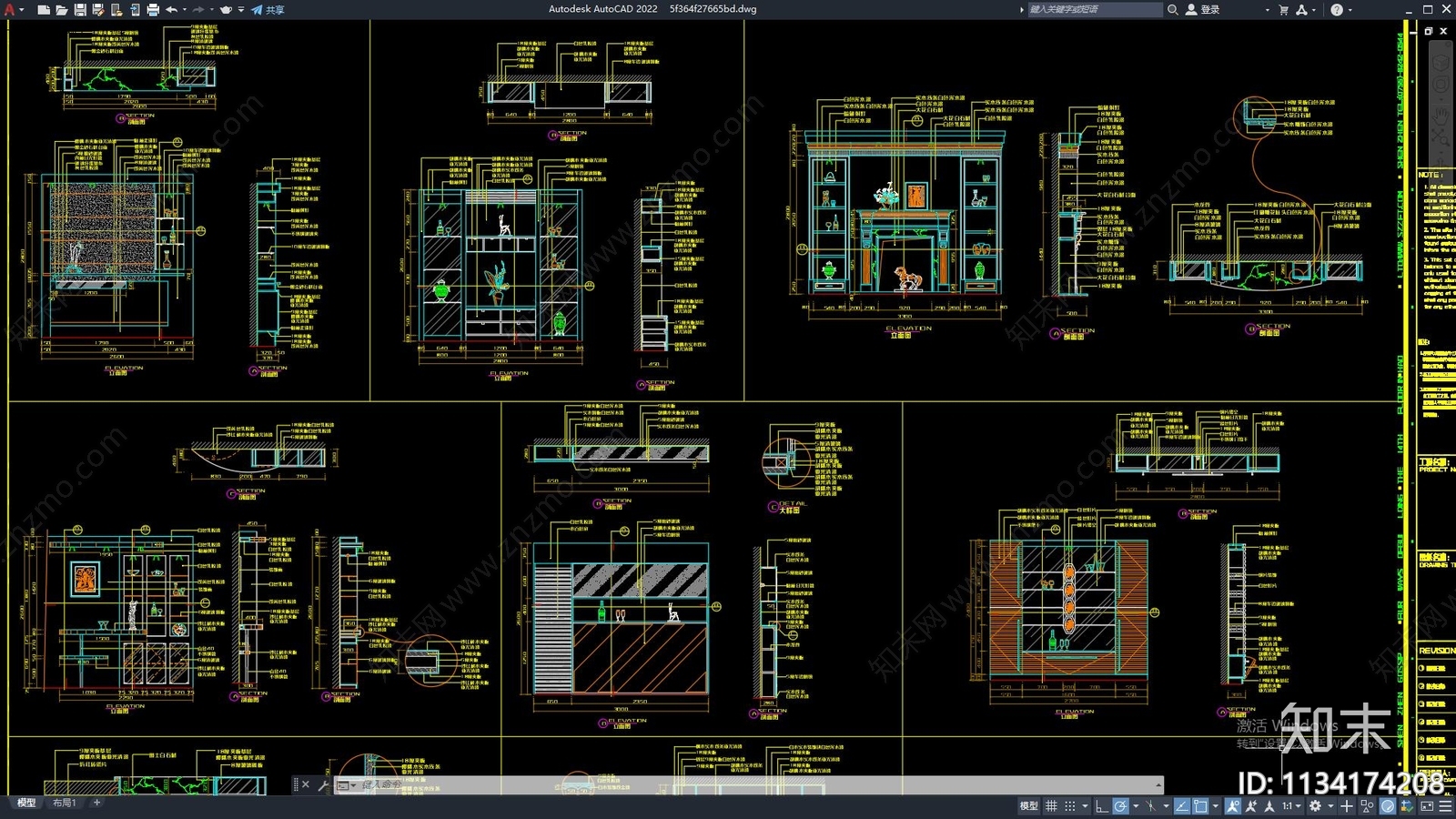Save the drawing with the Save icon
Image resolution: width=1456 pixels, height=819 pixels.
click(x=80, y=10)
